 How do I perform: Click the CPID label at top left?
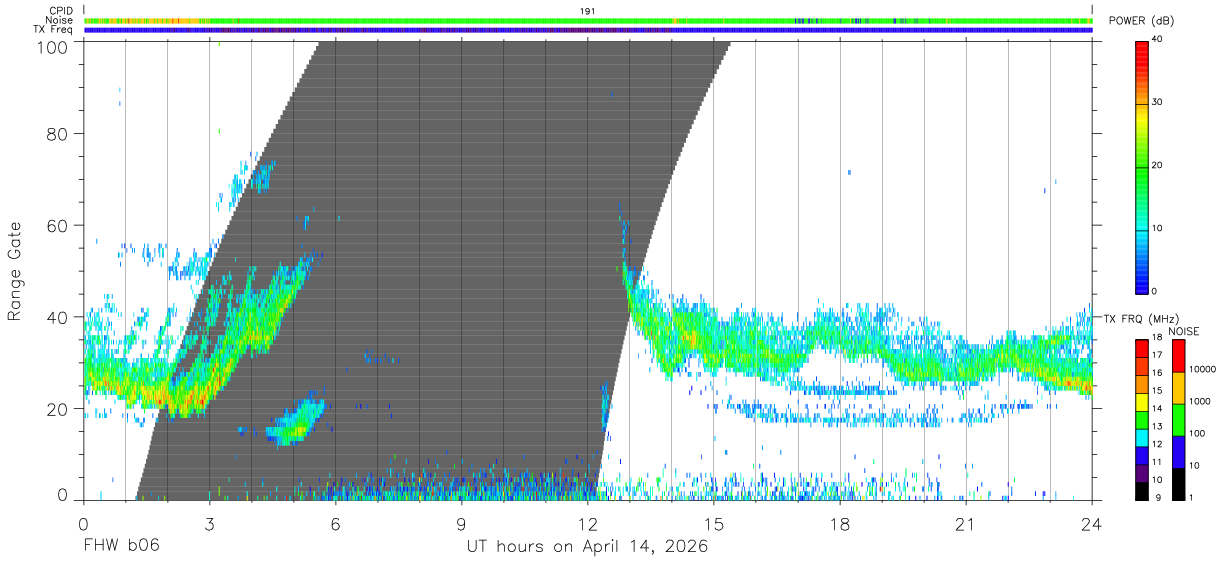pyautogui.click(x=61, y=11)
